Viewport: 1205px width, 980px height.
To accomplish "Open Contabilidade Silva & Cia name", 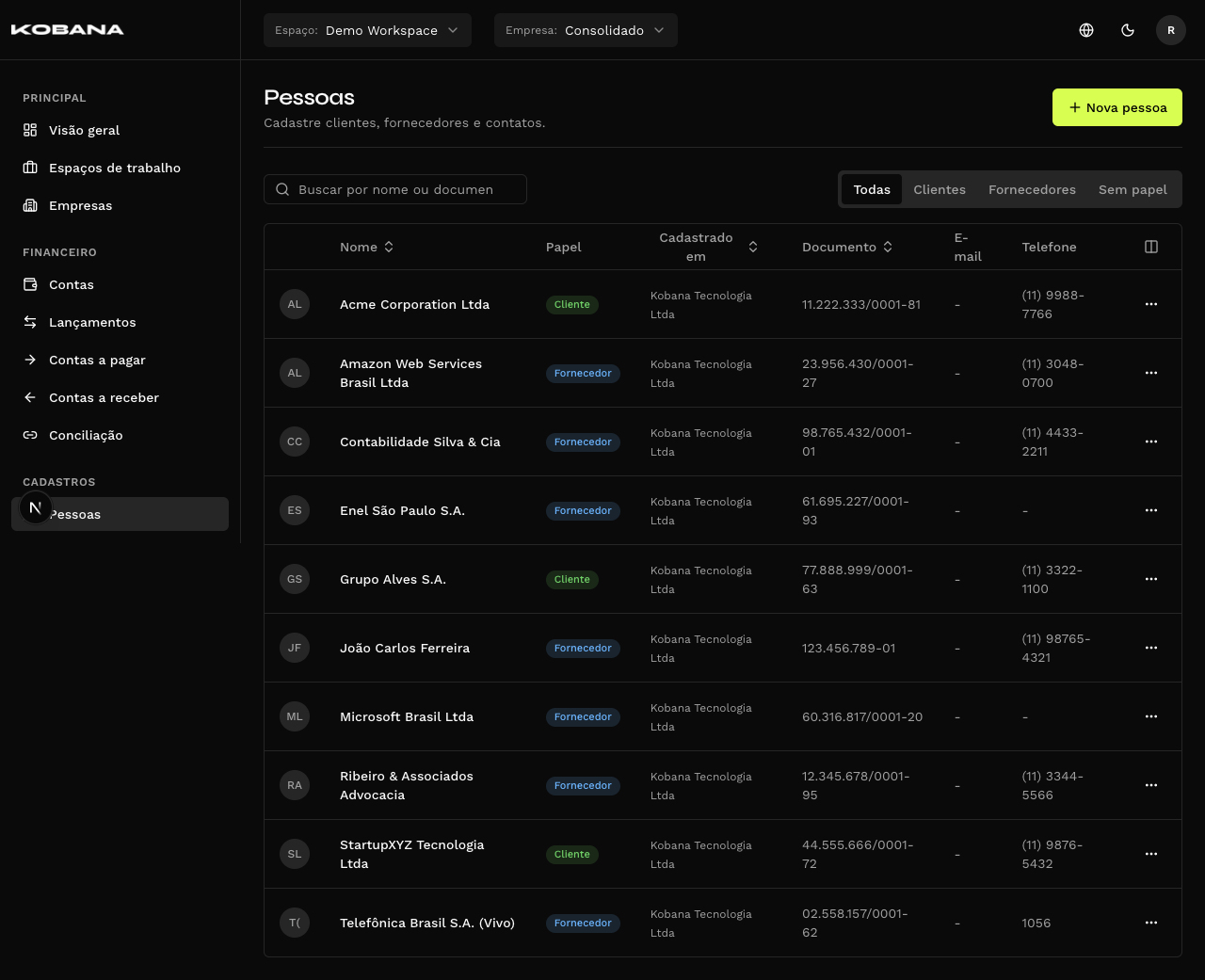I will click(420, 442).
